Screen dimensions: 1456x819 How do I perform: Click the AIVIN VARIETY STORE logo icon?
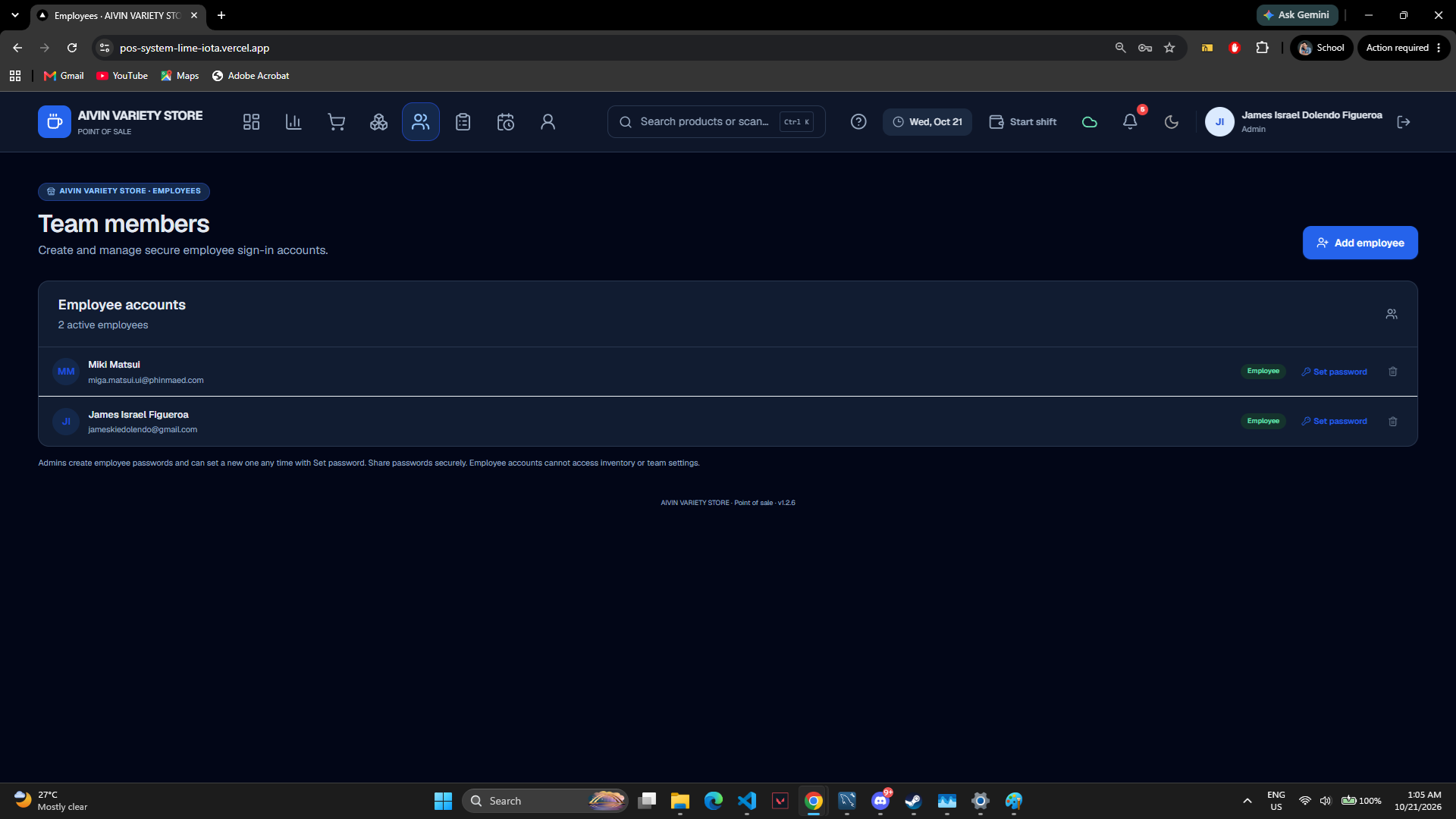point(55,122)
